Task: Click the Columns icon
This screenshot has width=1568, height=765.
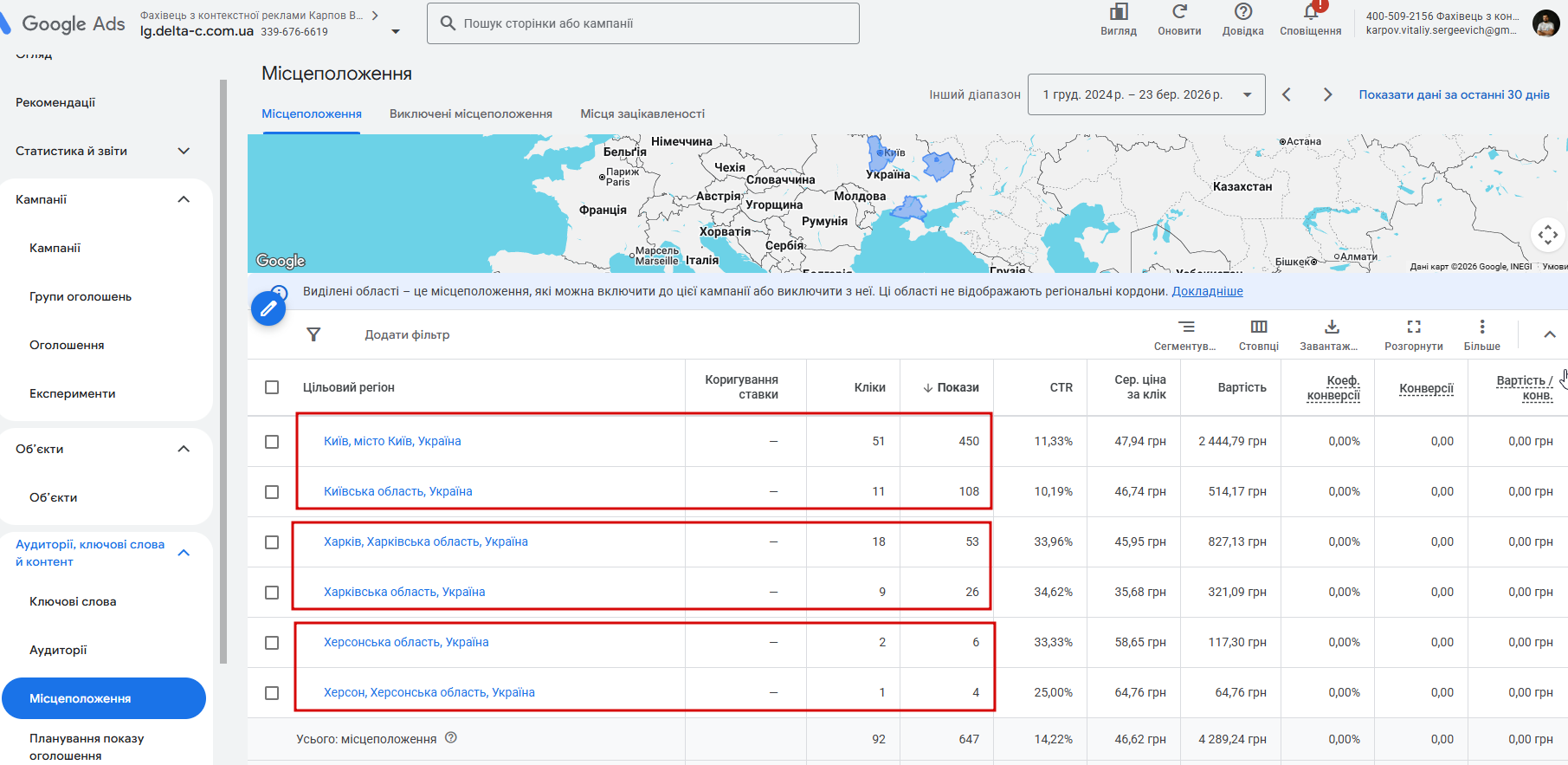Action: click(1258, 327)
